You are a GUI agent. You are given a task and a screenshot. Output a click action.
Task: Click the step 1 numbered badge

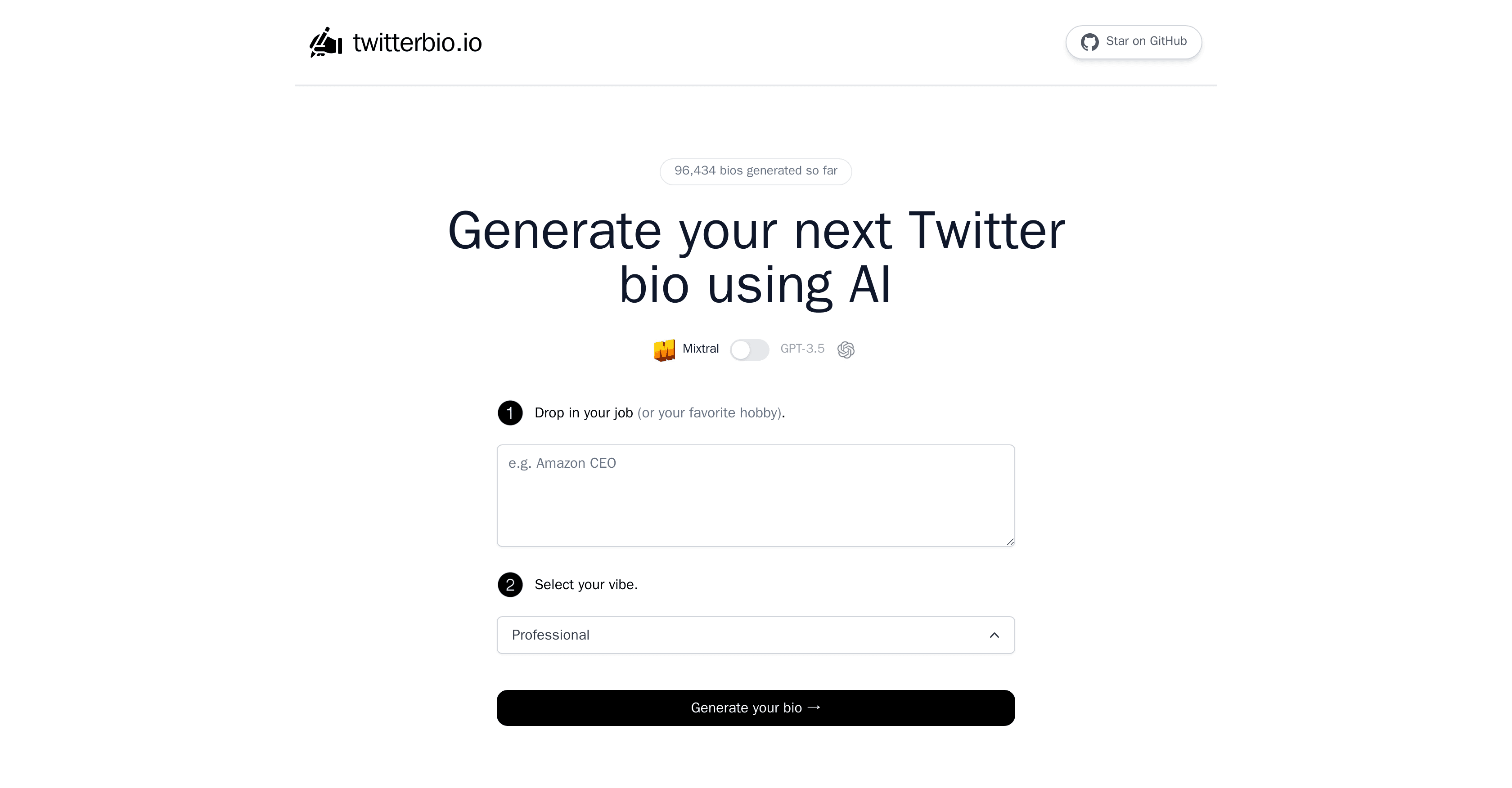coord(510,412)
